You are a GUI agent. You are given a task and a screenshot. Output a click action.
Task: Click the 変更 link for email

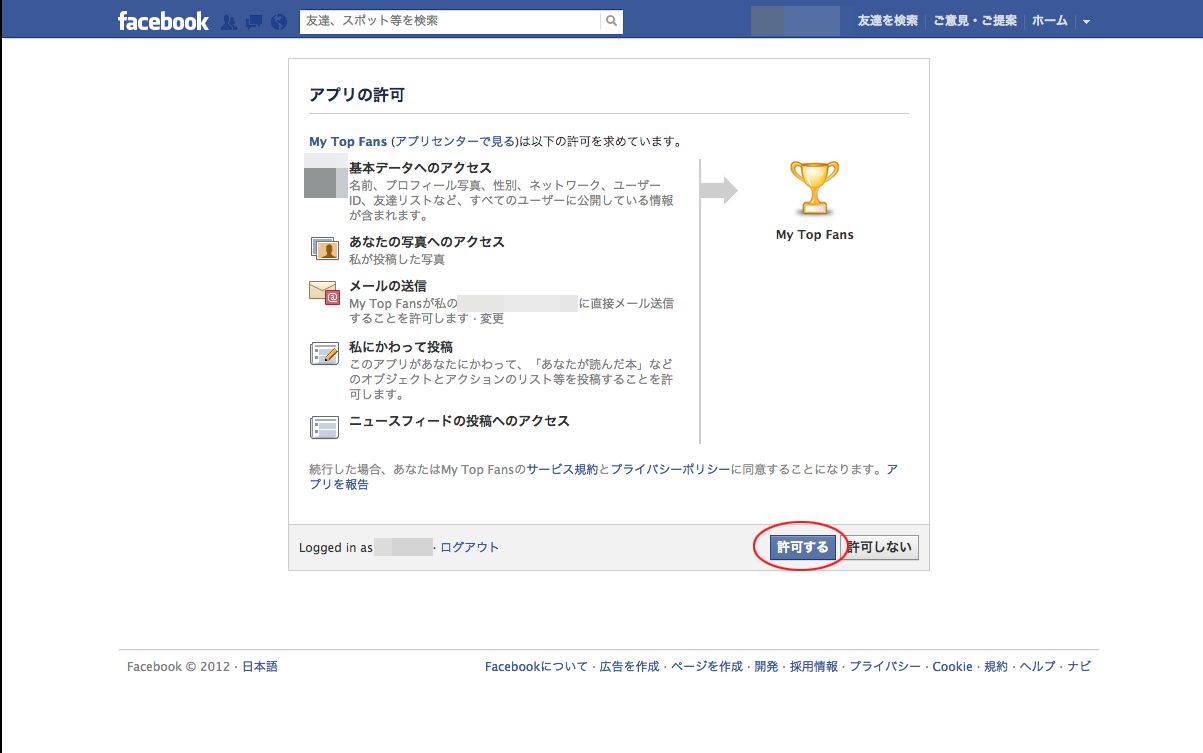(x=492, y=319)
